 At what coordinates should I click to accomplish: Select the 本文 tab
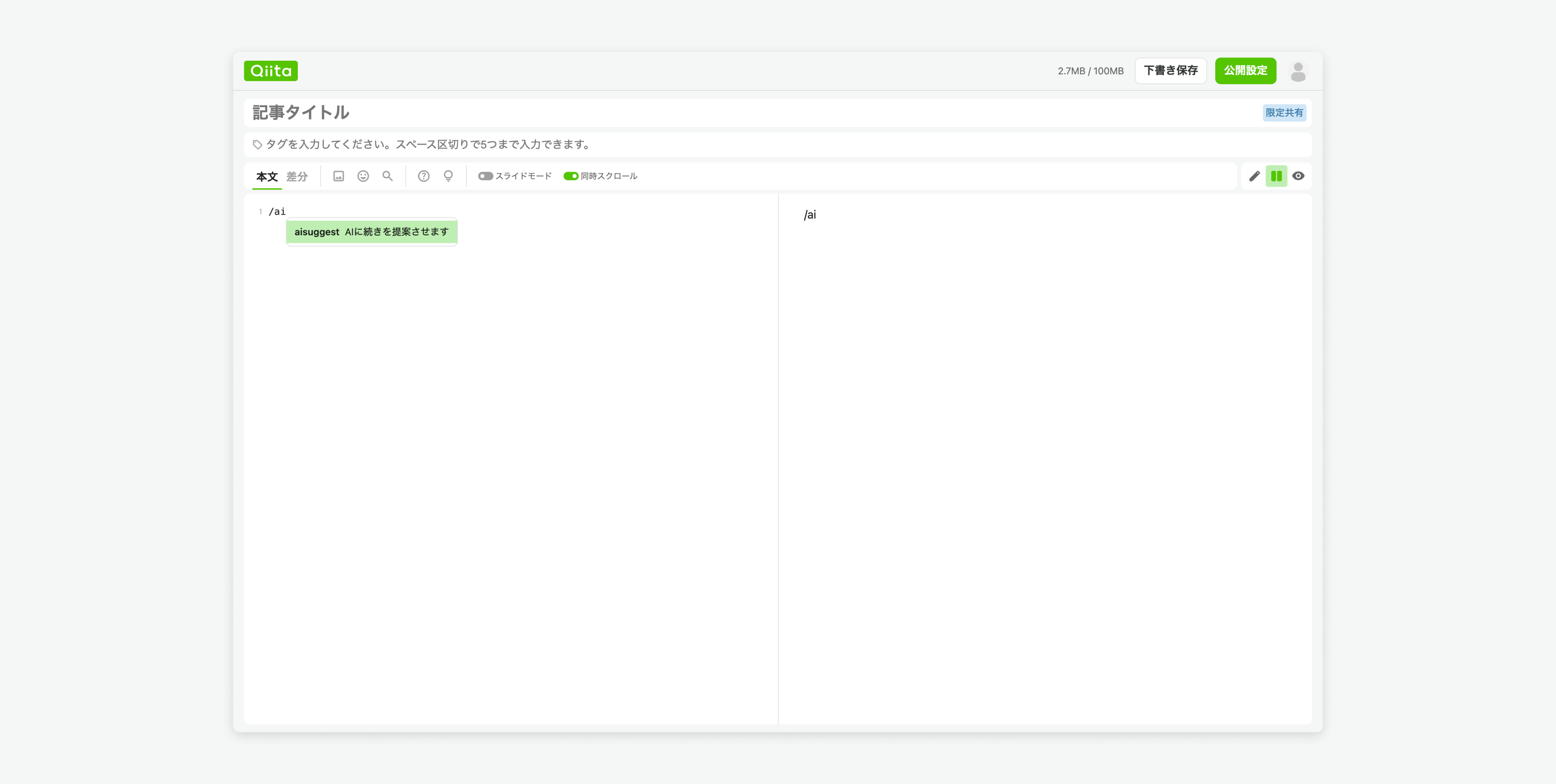pyautogui.click(x=266, y=177)
